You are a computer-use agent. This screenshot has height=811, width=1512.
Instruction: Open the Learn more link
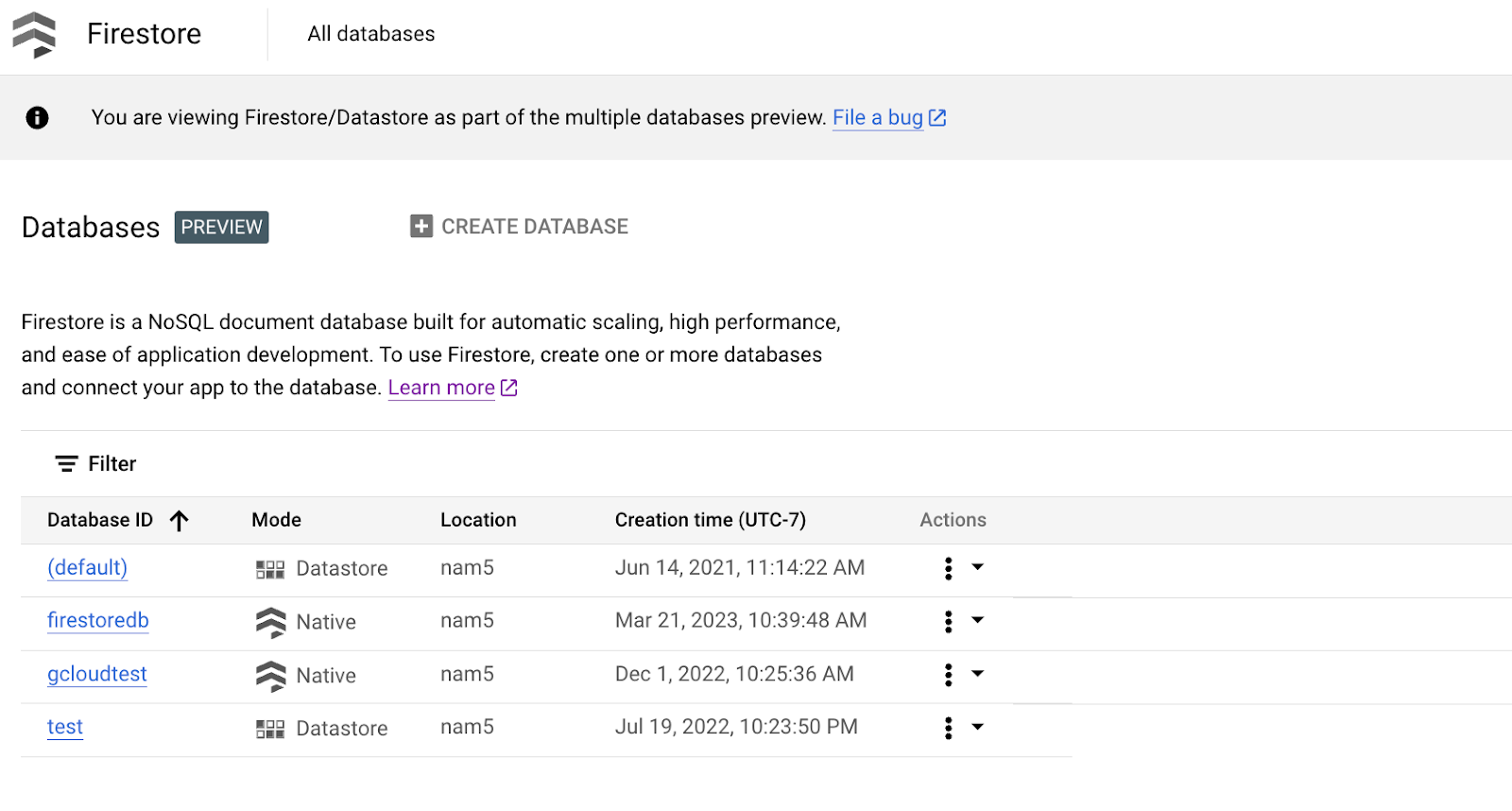441,388
